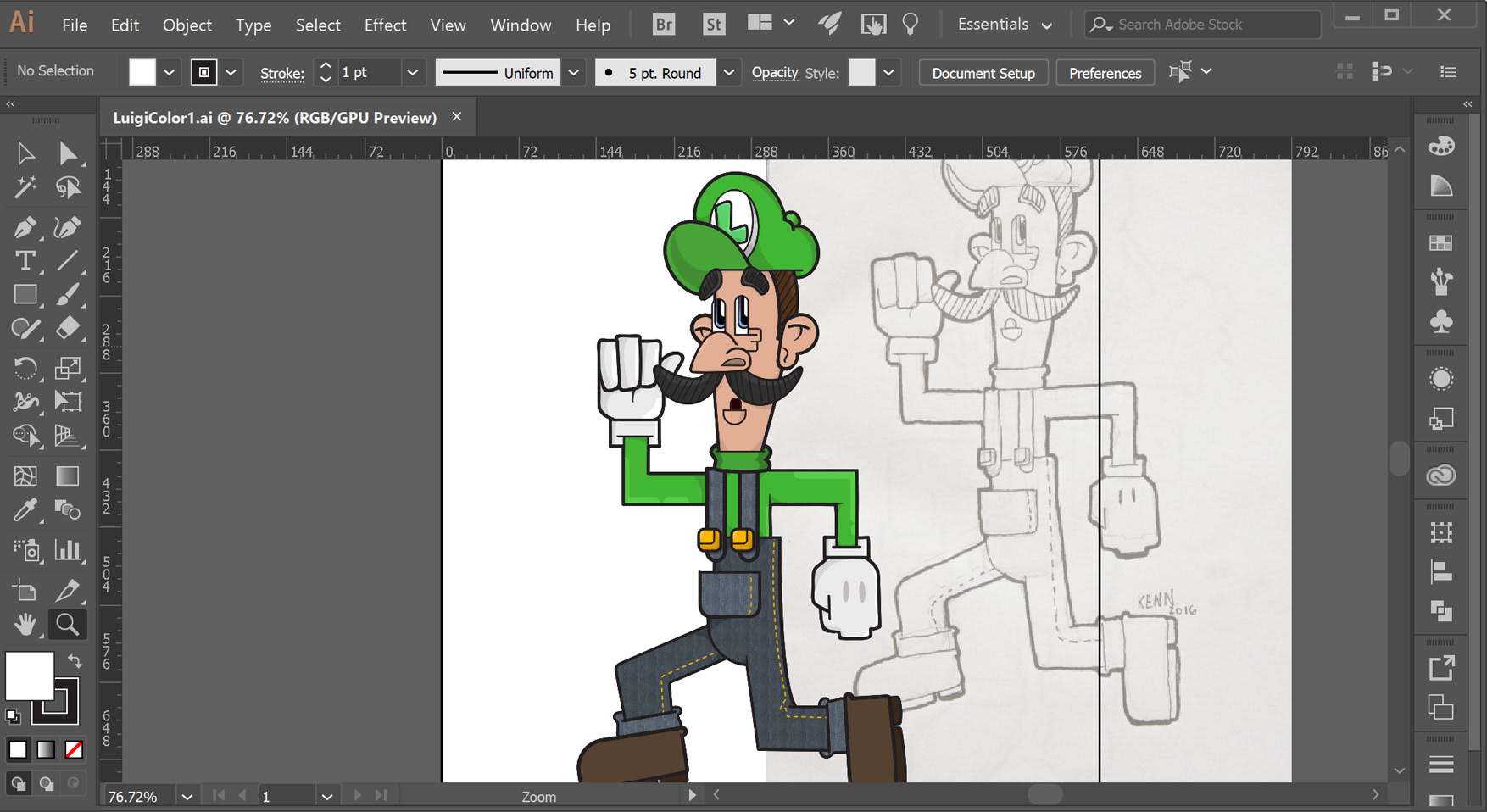Select the Perspective Grid tool
The image size is (1487, 812).
click(x=68, y=436)
